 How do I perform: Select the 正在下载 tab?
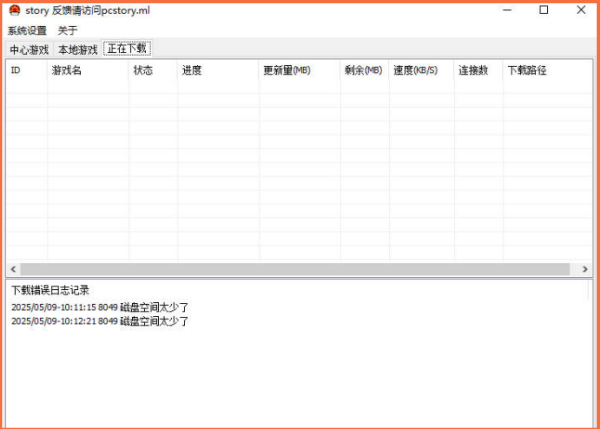click(x=127, y=49)
